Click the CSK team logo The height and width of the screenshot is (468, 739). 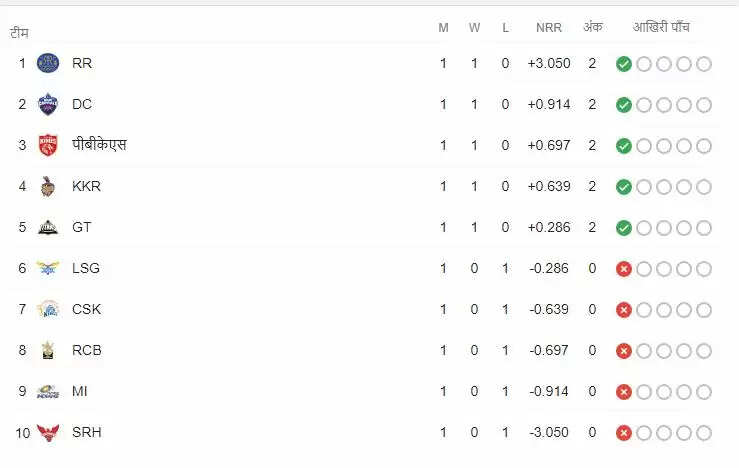[48, 309]
